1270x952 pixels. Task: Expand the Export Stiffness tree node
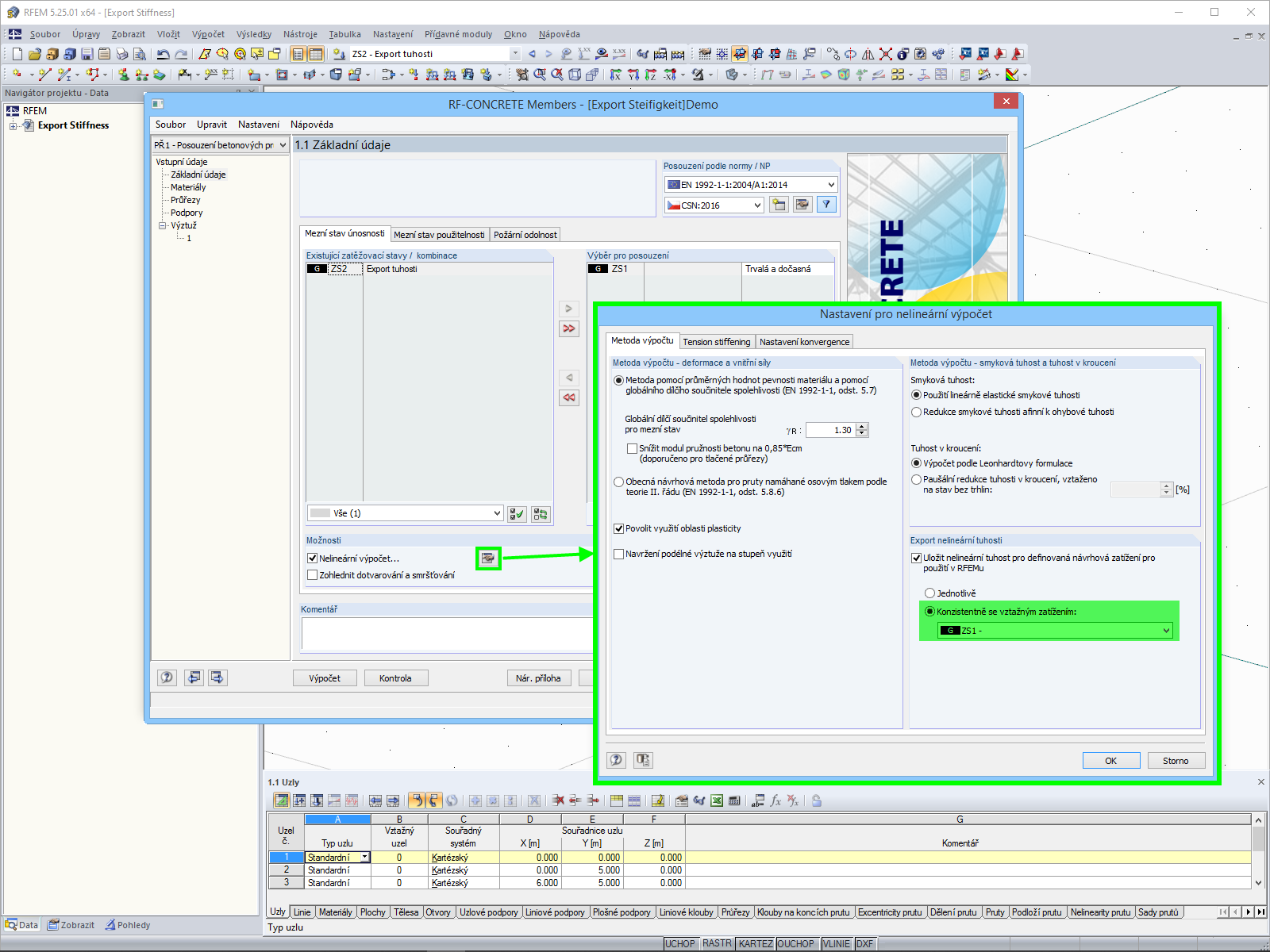click(13, 125)
